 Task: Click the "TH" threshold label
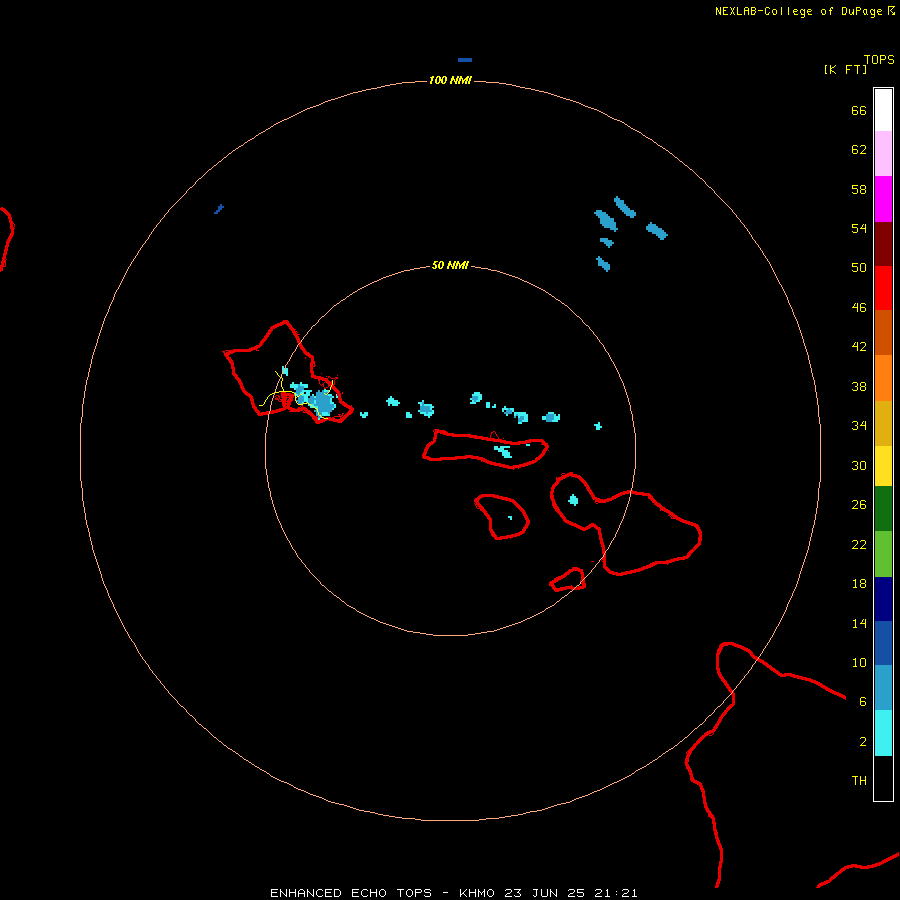click(859, 781)
